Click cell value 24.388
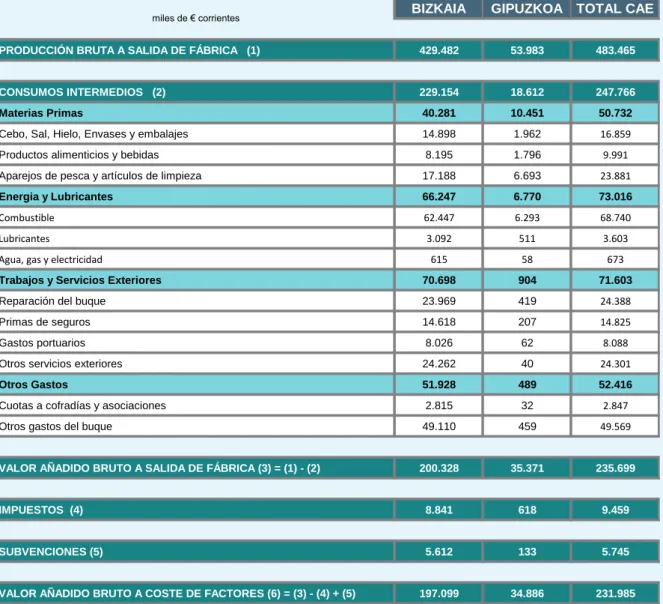The width and height of the screenshot is (663, 604). point(615,301)
